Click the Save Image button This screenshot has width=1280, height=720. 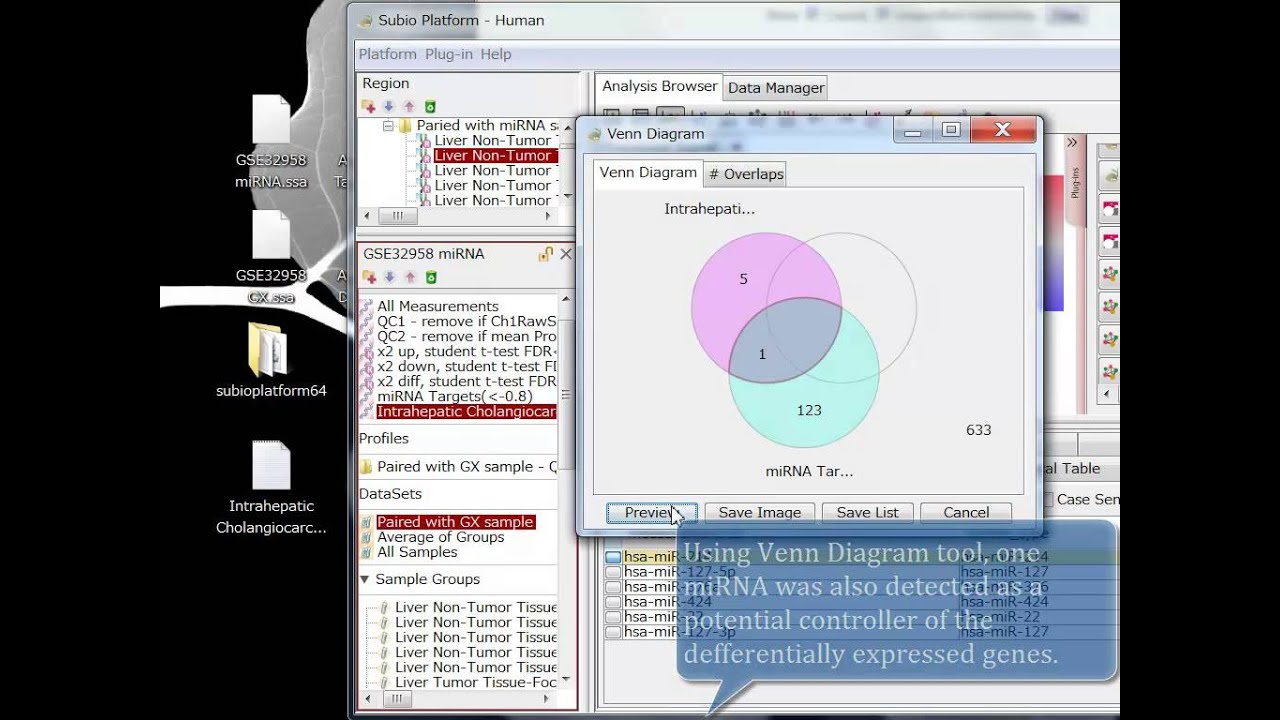760,512
